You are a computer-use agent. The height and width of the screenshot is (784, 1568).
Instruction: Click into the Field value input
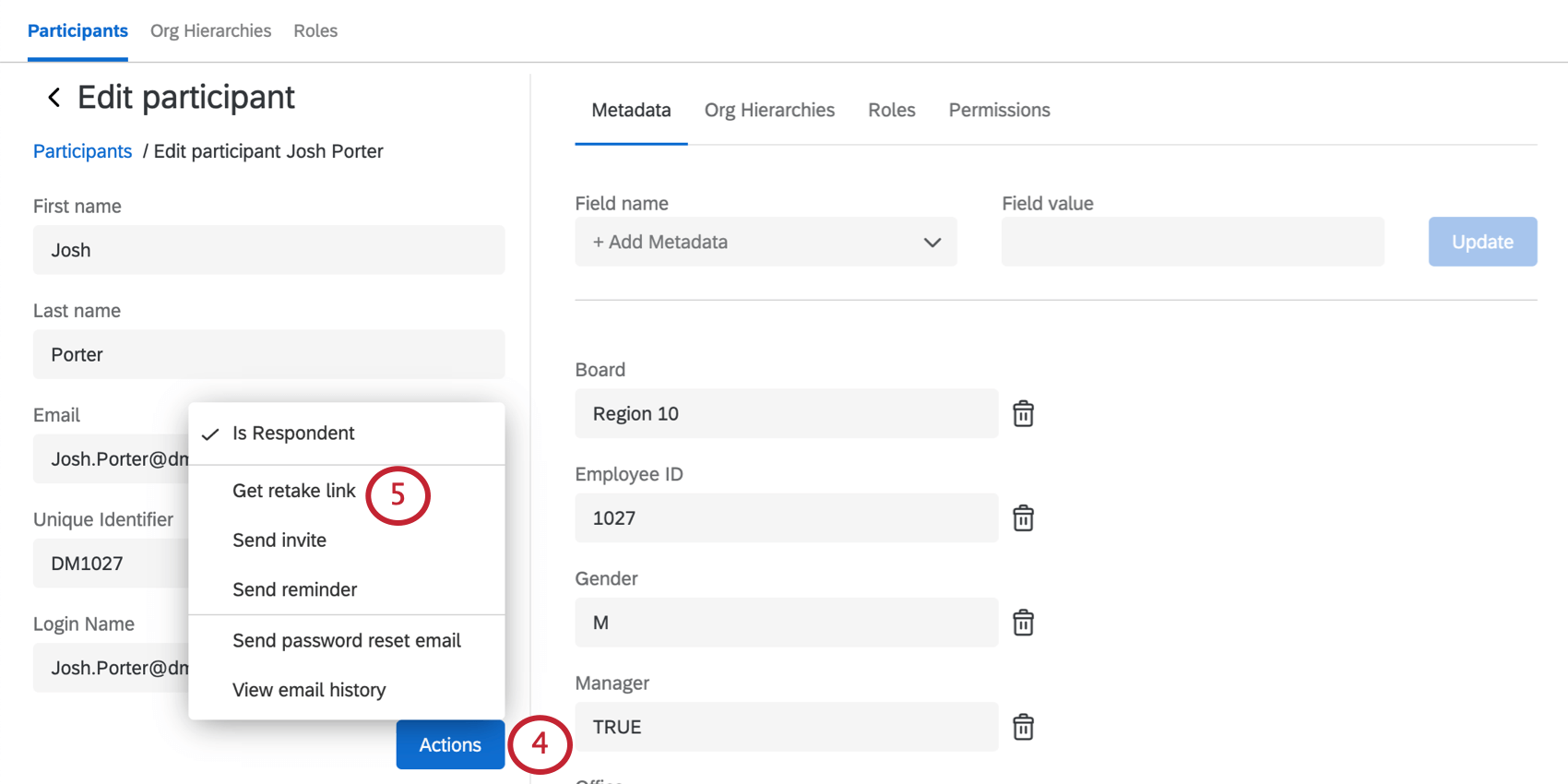[x=1193, y=242]
